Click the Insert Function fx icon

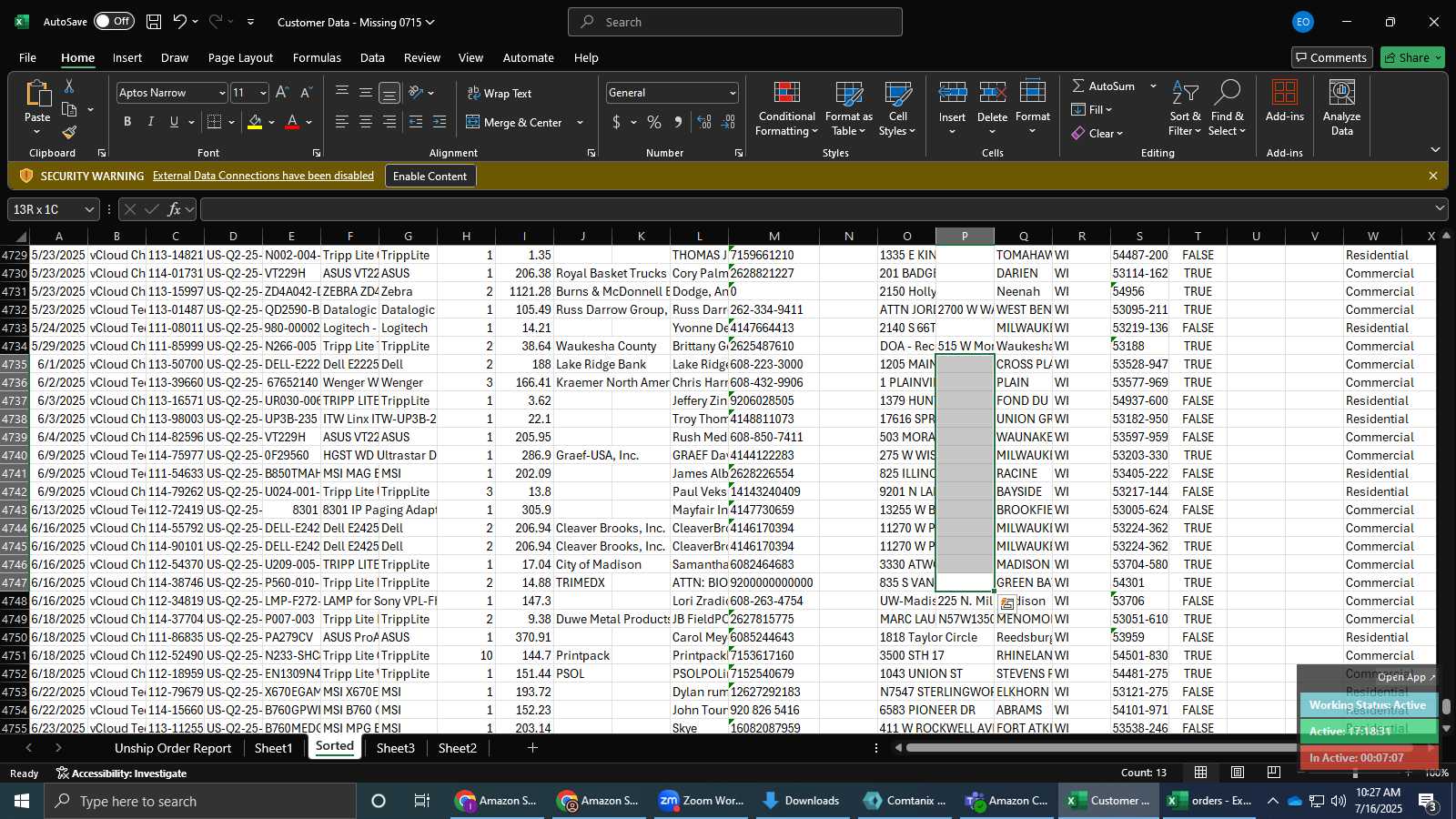(x=174, y=209)
